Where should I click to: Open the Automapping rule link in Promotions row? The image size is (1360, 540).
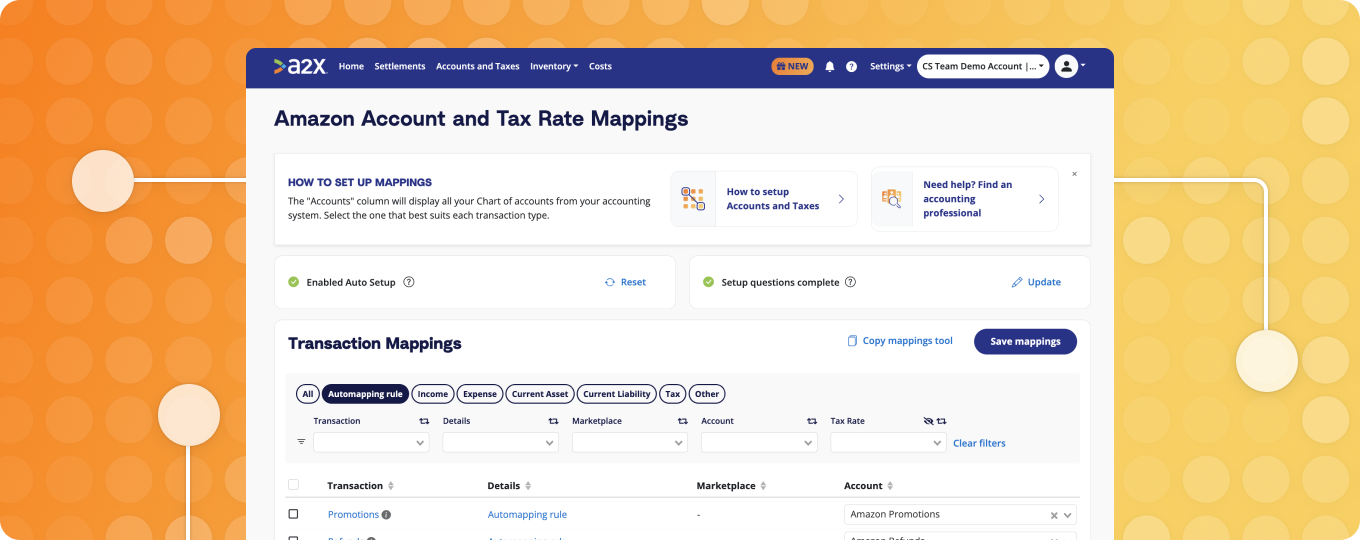(x=527, y=515)
